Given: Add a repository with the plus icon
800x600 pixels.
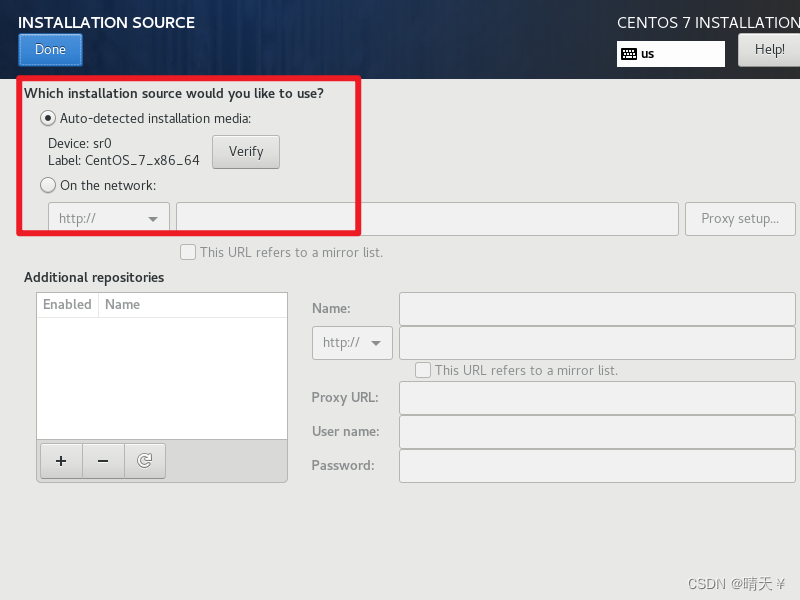Looking at the screenshot, I should coord(61,461).
